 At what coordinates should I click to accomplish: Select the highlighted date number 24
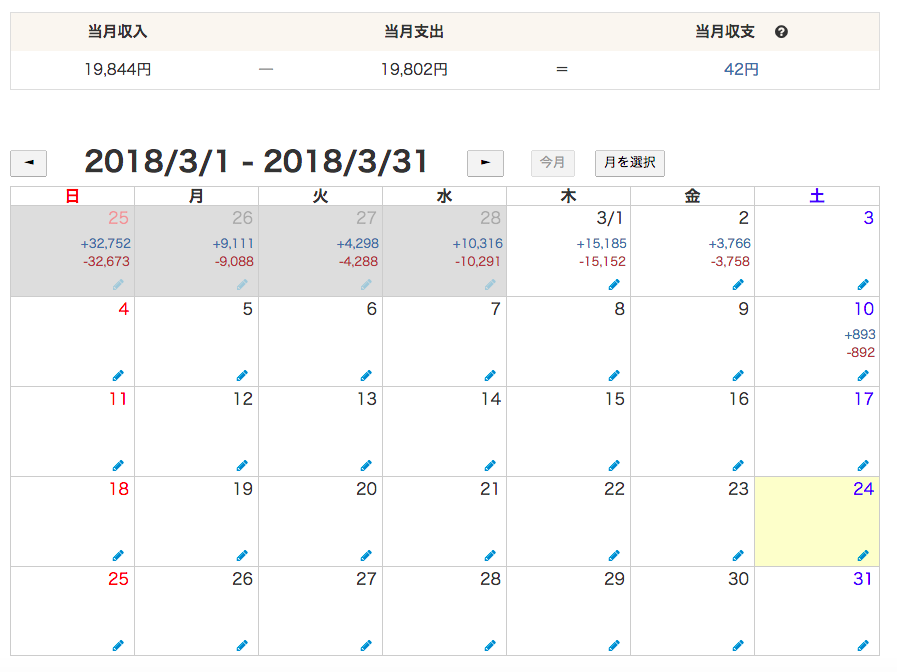click(x=863, y=489)
